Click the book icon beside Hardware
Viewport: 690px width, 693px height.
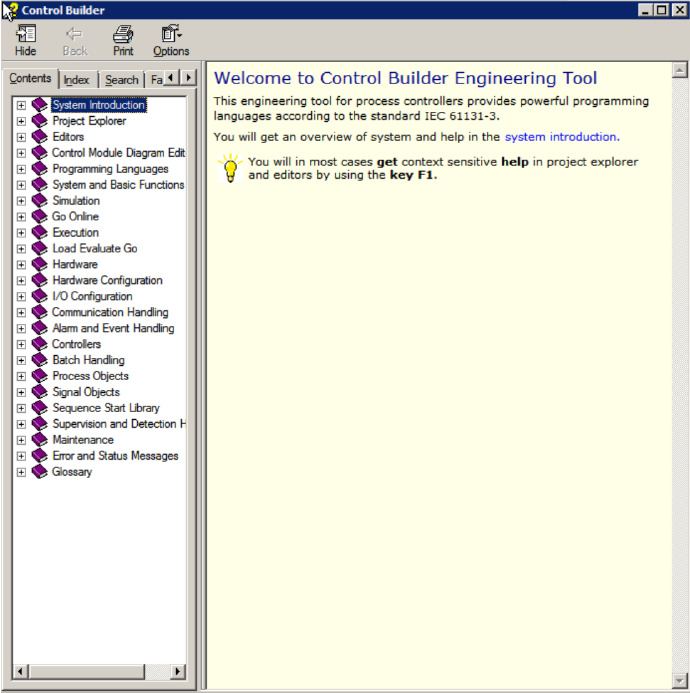click(40, 264)
